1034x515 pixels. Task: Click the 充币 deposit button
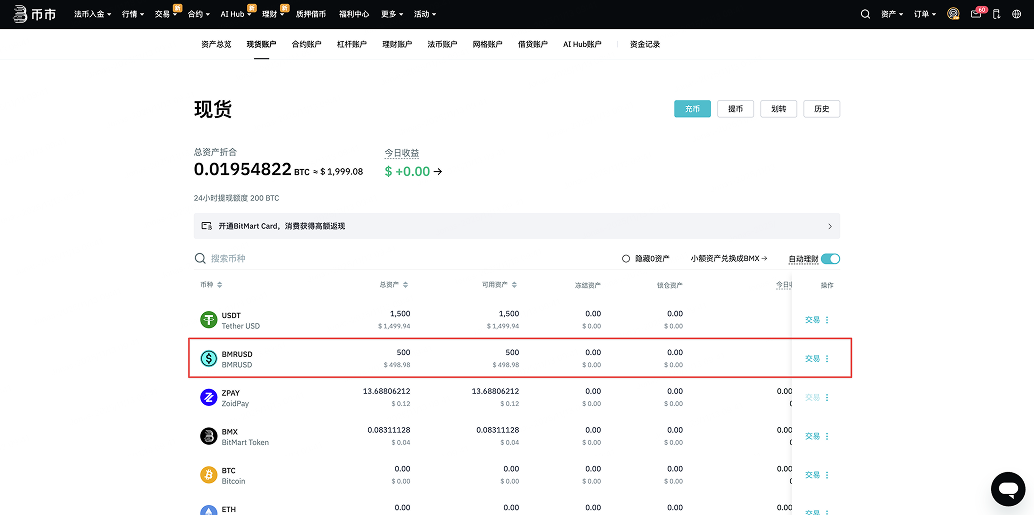click(692, 109)
